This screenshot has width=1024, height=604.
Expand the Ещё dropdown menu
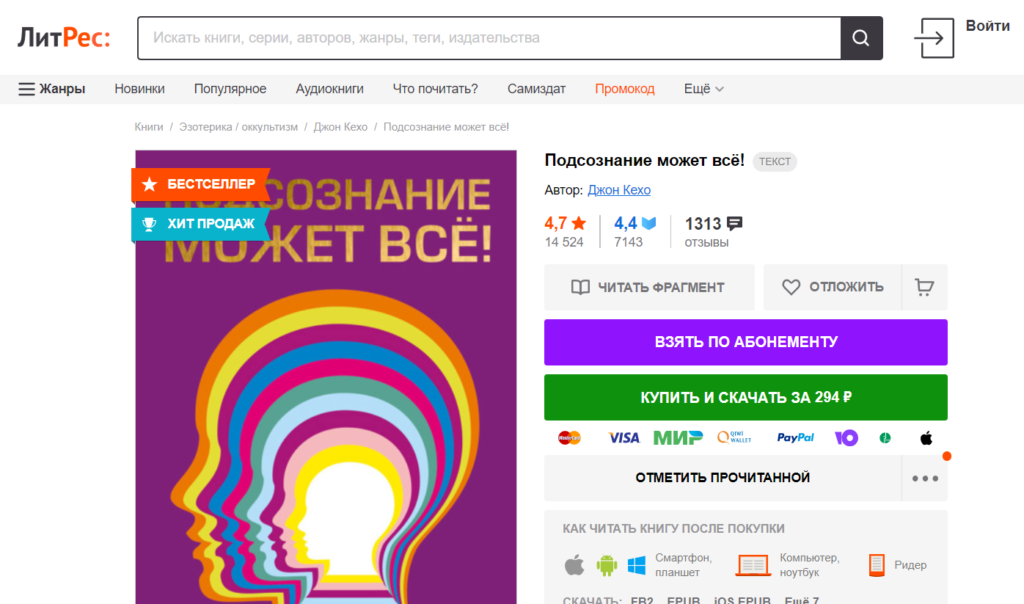(703, 89)
